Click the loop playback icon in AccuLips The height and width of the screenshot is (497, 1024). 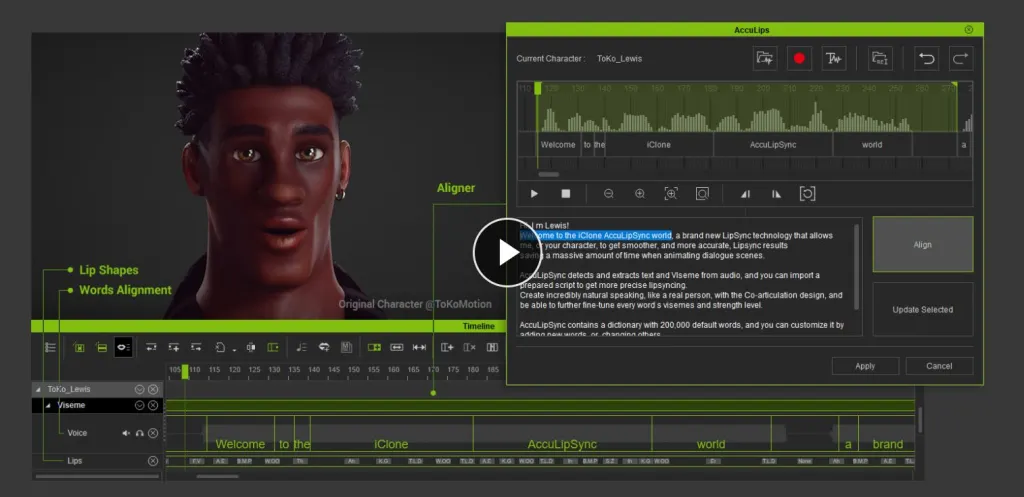click(807, 193)
